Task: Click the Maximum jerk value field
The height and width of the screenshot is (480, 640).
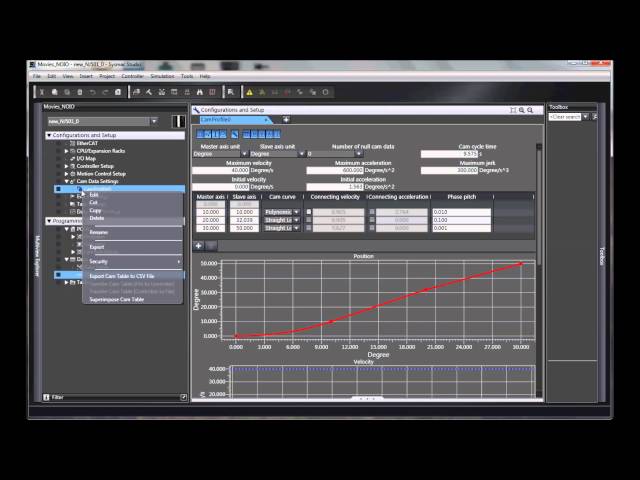Action: [x=449, y=170]
